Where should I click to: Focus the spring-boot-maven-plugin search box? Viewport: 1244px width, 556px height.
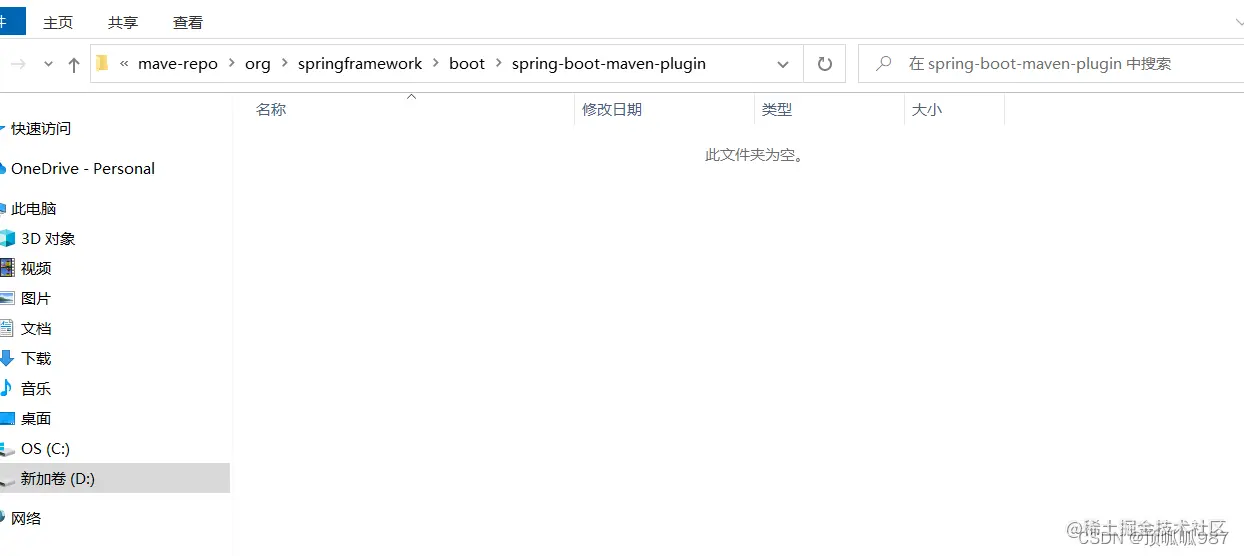click(1050, 64)
